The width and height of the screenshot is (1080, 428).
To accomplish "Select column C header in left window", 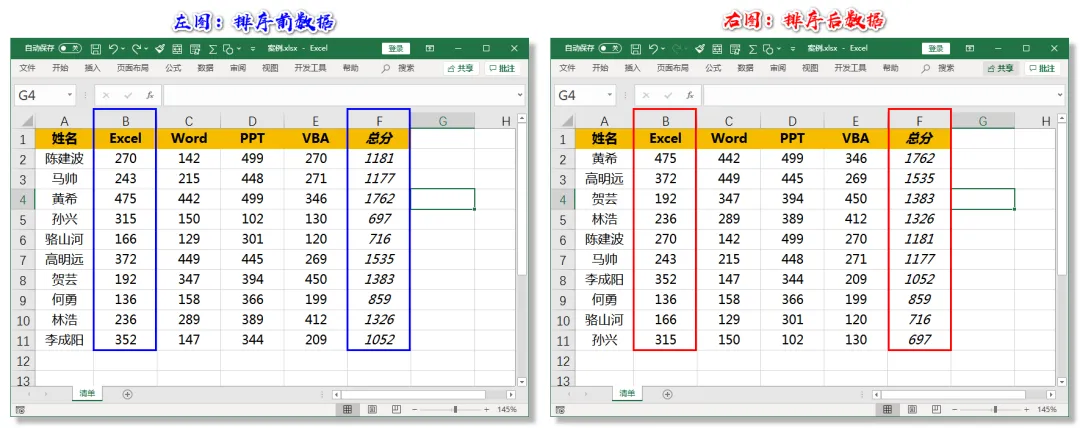I will point(189,121).
